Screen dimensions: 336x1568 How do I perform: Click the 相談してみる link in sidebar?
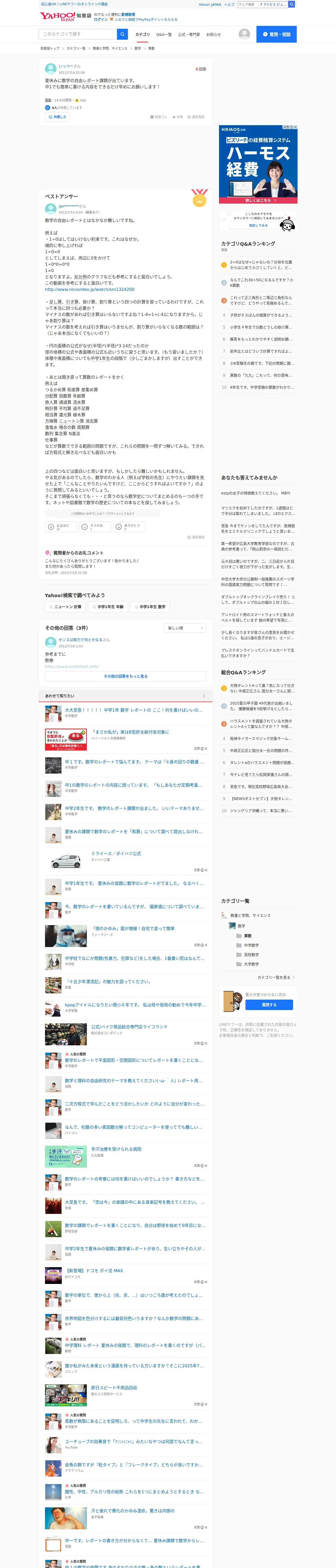coord(258,225)
